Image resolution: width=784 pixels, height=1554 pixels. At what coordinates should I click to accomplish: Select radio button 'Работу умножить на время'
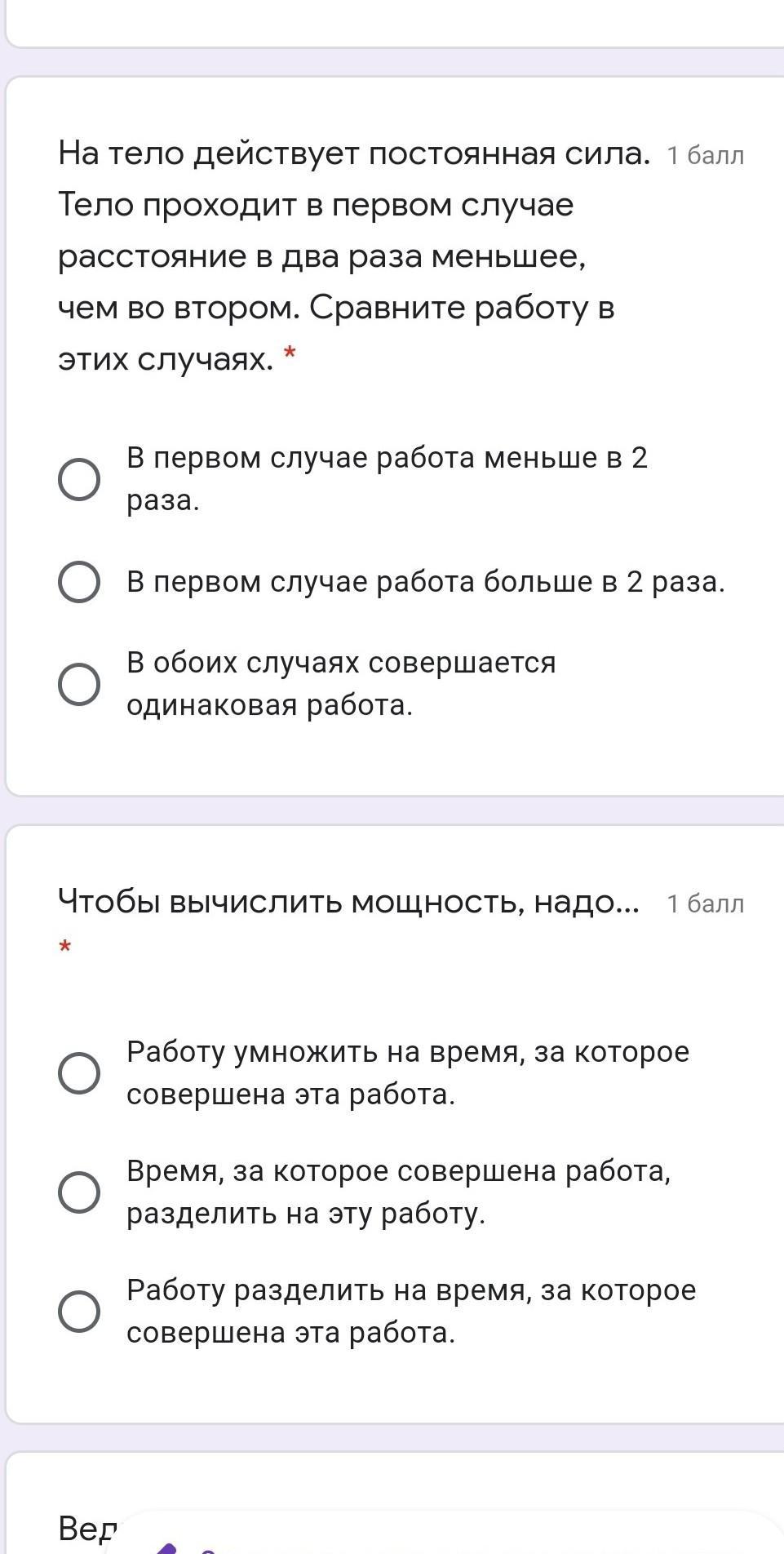79,1072
